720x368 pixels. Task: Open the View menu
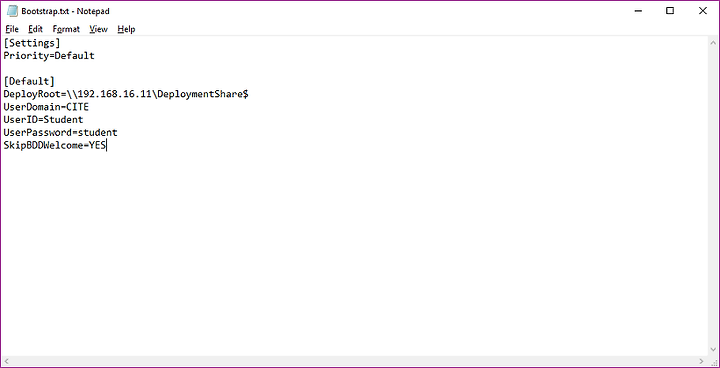coord(98,29)
